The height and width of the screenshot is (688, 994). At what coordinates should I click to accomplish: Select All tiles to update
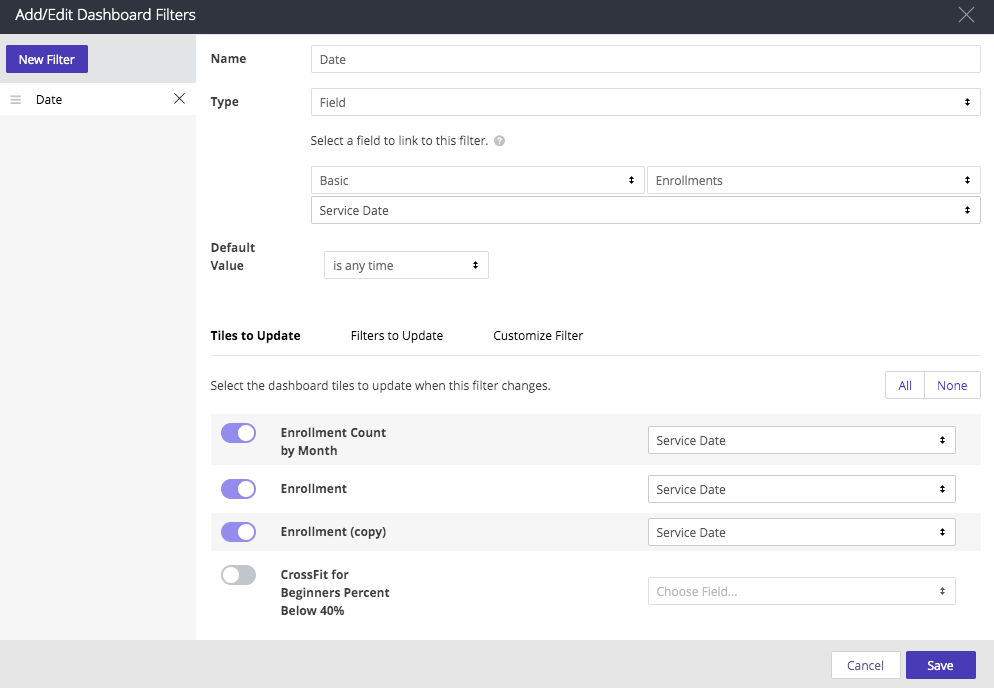click(905, 385)
